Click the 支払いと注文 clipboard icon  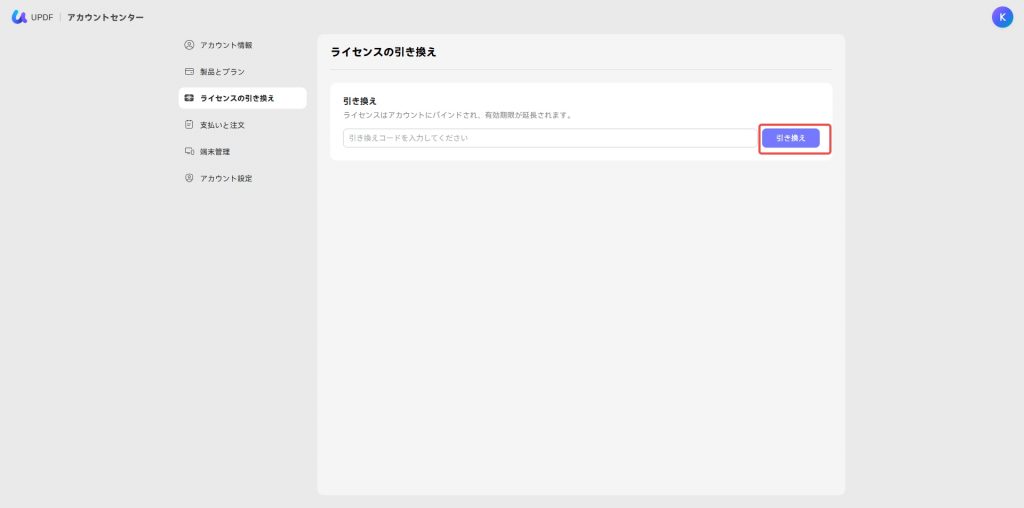point(189,125)
